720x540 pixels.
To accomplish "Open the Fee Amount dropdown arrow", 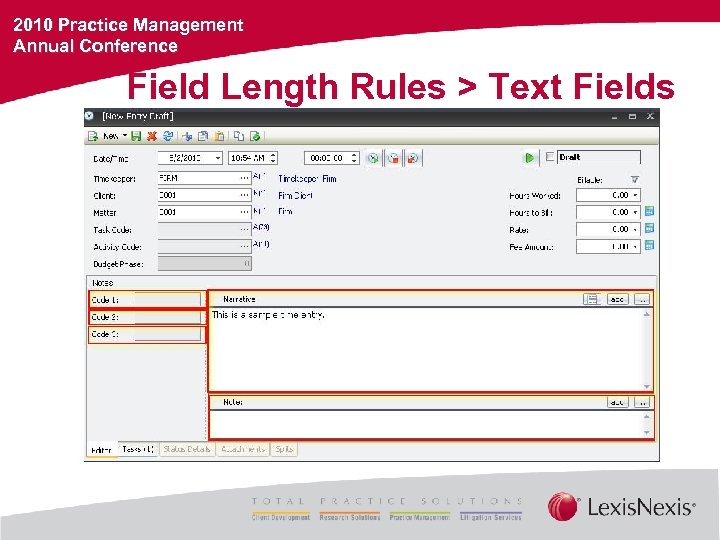I will click(636, 246).
